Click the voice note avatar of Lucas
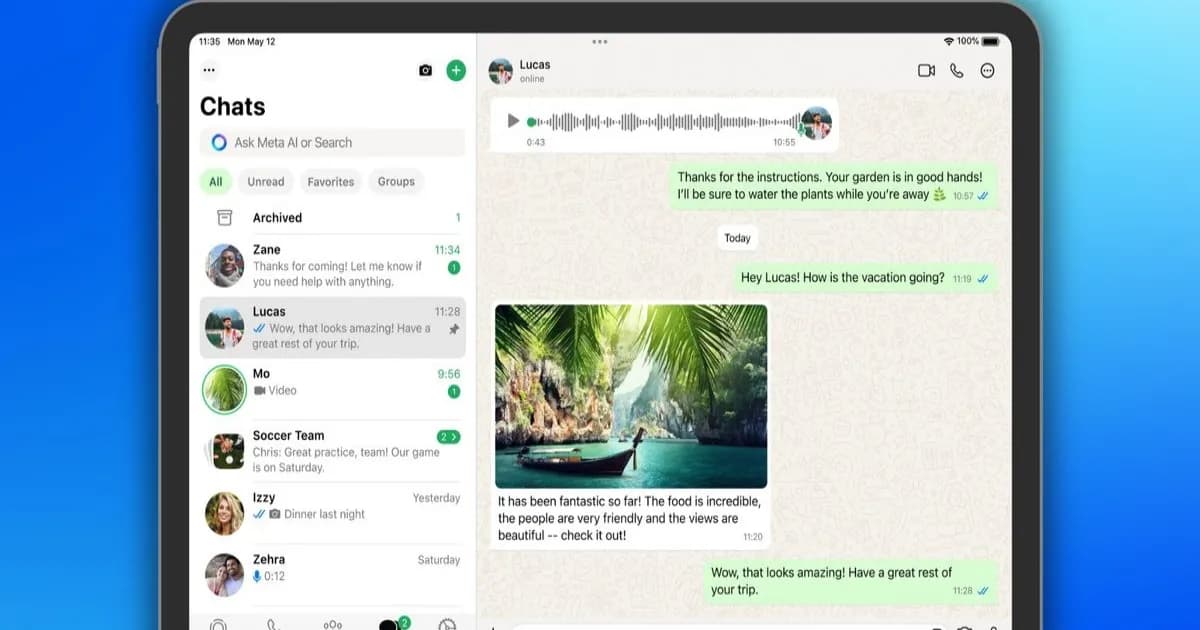This screenshot has width=1200, height=630. pyautogui.click(x=817, y=123)
